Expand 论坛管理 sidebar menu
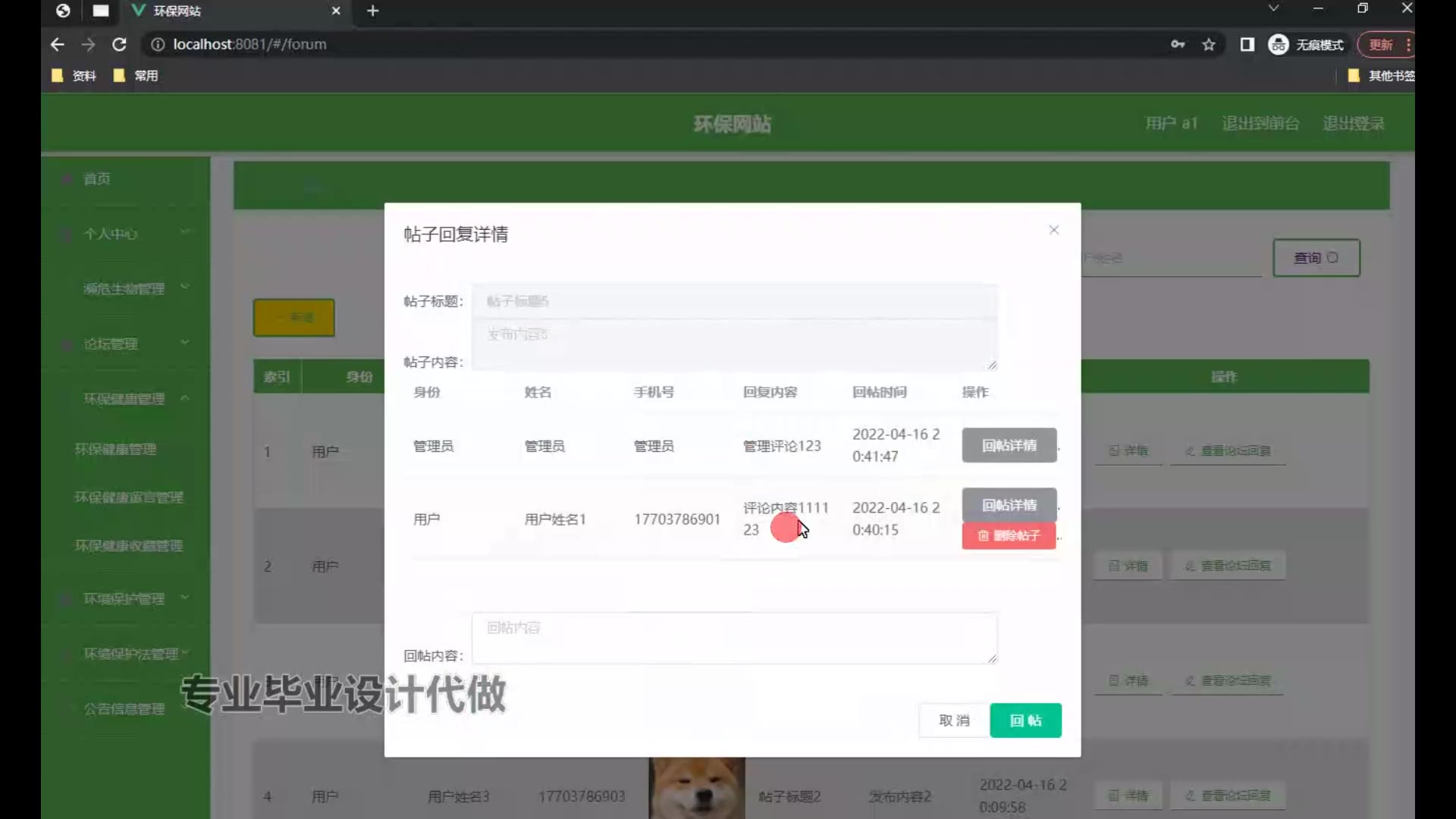This screenshot has width=1456, height=819. coord(126,344)
